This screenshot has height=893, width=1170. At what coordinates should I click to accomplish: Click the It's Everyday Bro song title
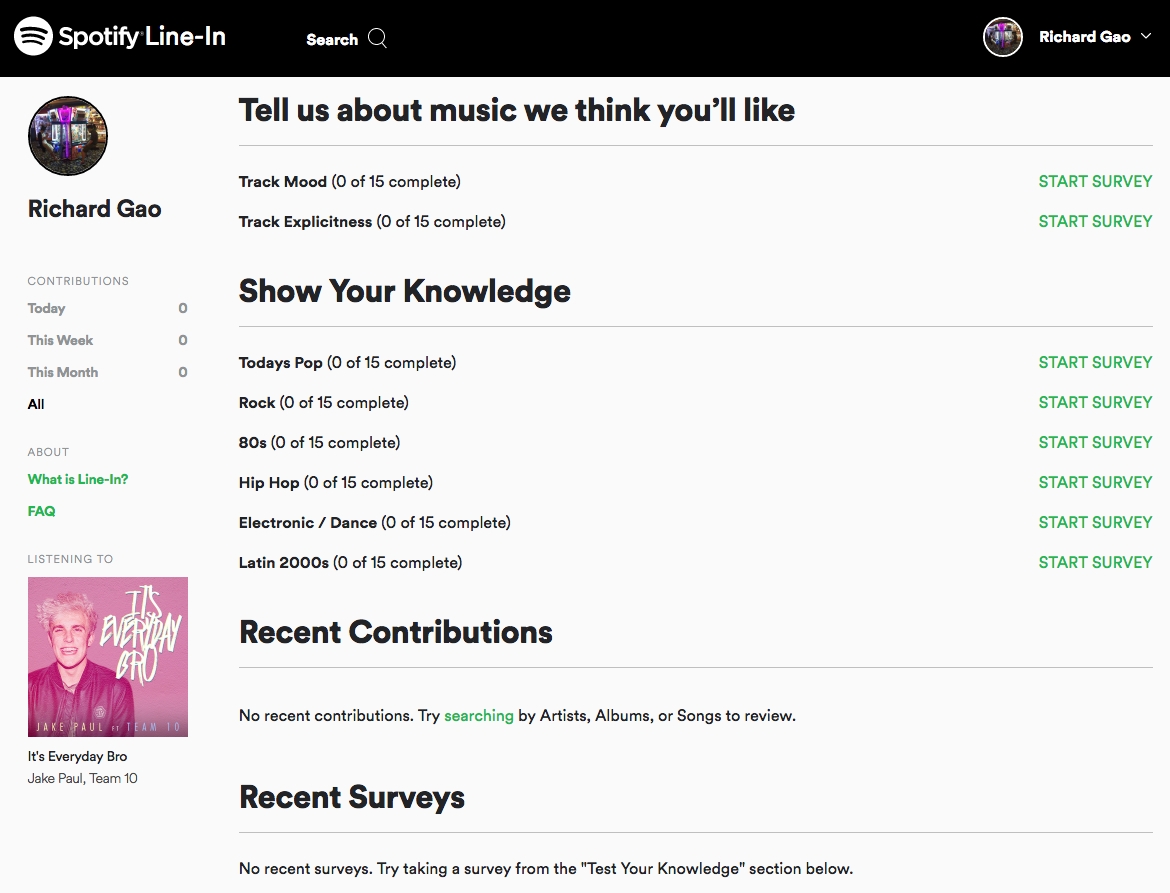tap(77, 756)
